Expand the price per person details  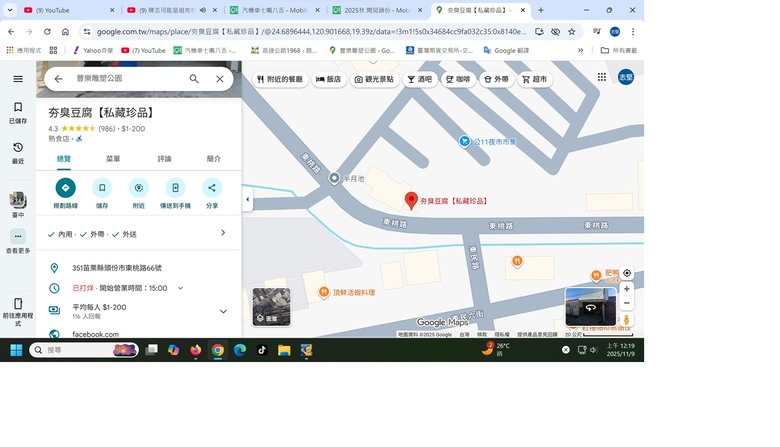(223, 311)
